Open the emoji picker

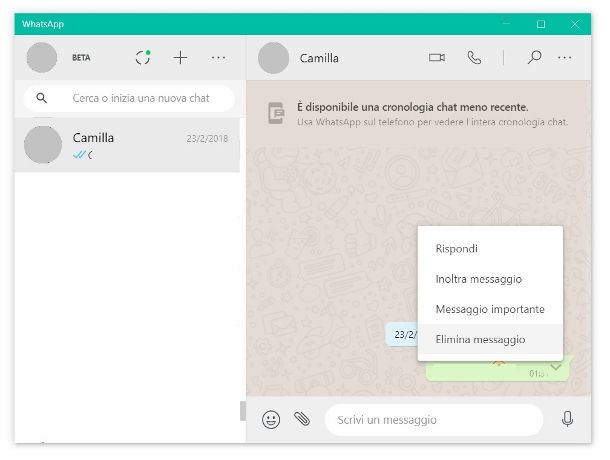(271, 420)
